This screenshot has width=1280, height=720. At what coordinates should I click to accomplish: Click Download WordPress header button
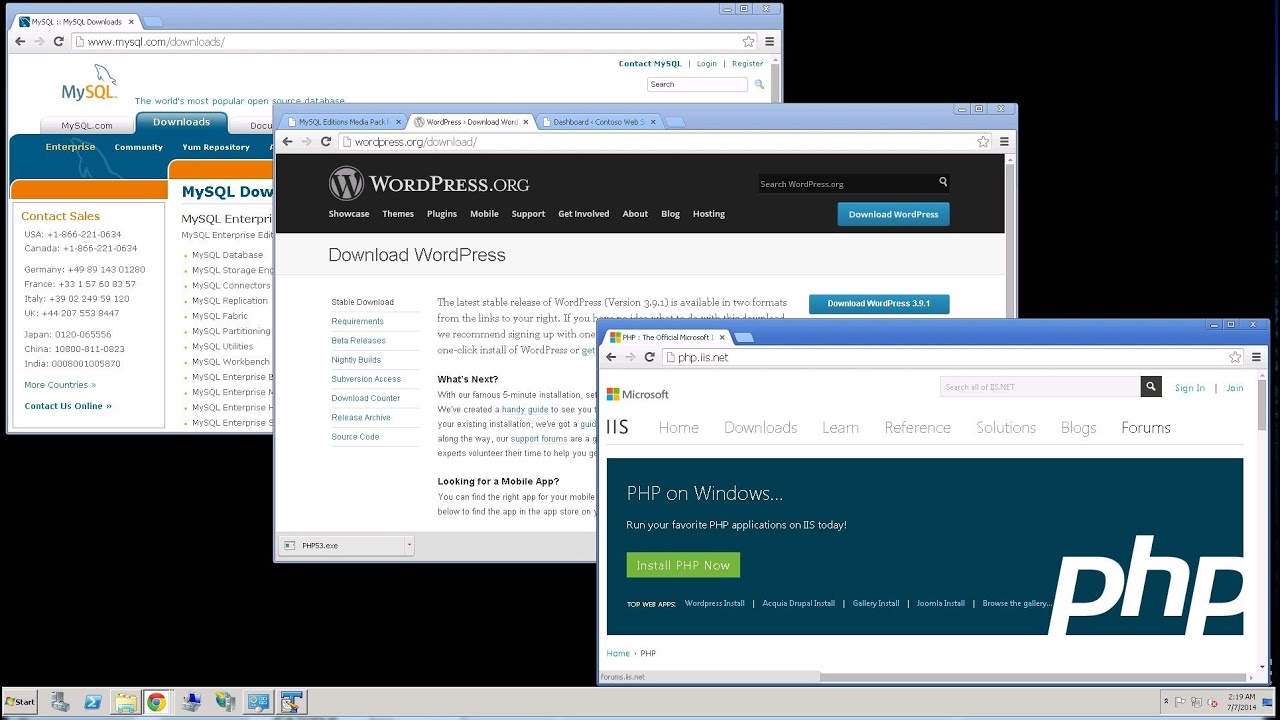pyautogui.click(x=894, y=214)
